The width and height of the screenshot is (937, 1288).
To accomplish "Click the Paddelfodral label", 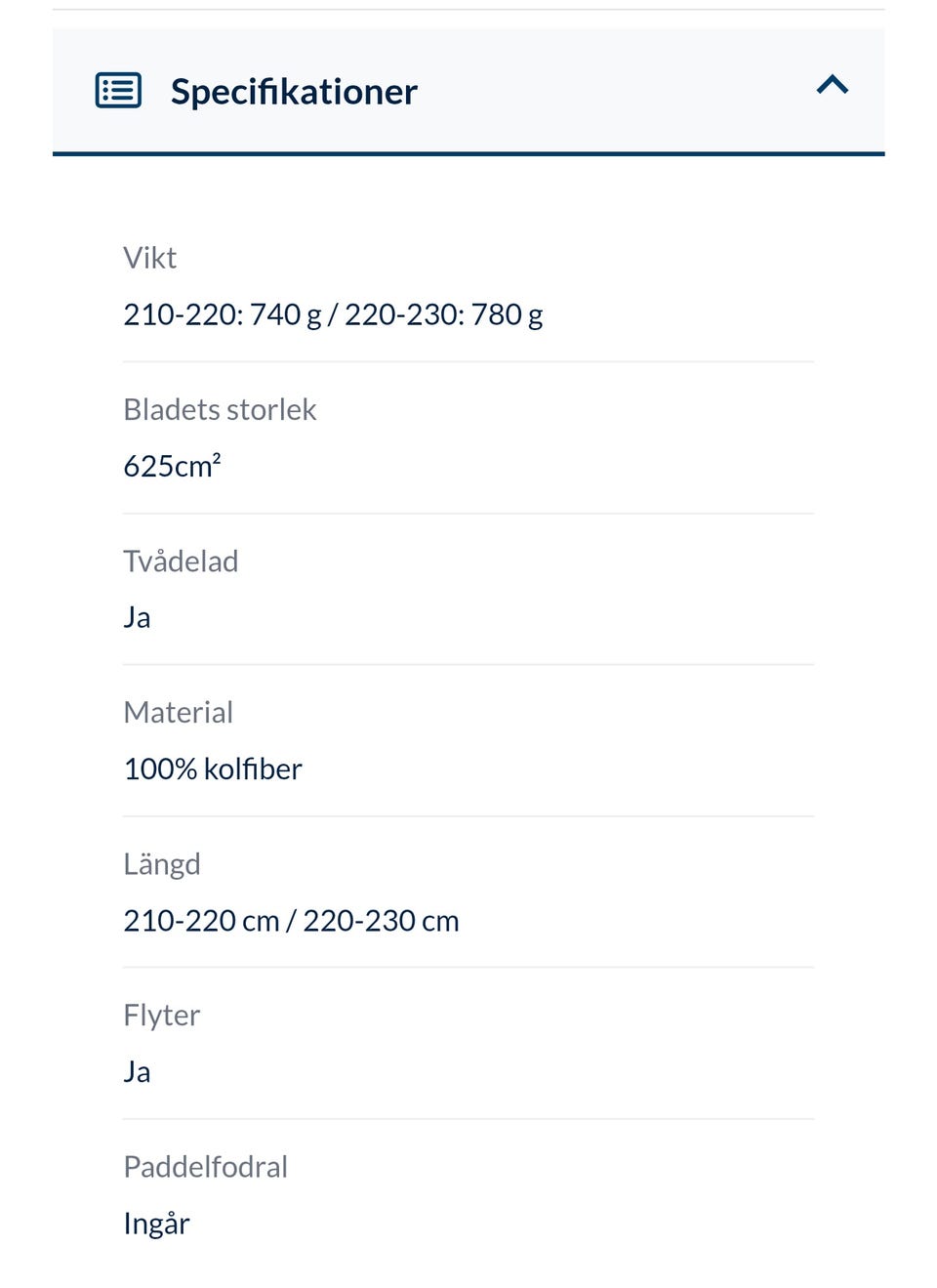I will 205,1167.
